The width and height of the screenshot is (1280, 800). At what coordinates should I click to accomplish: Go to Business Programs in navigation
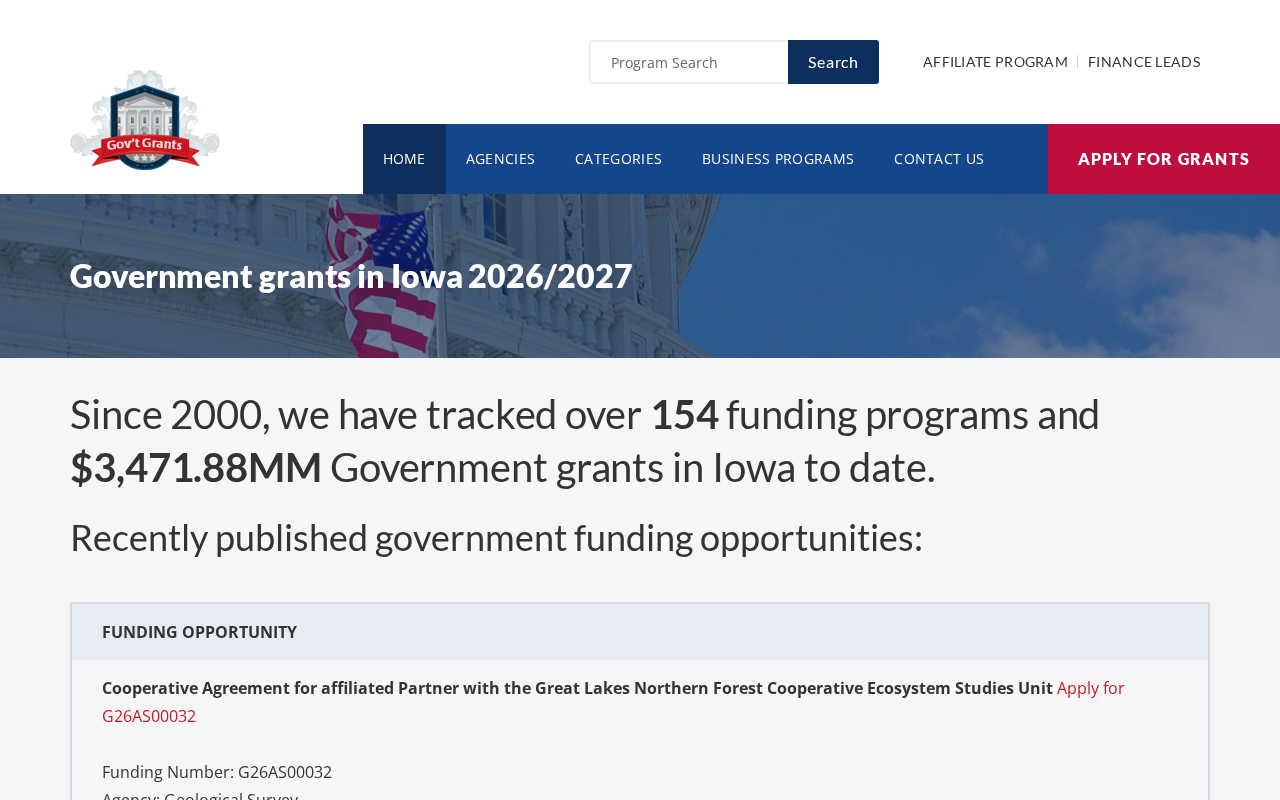tap(778, 159)
